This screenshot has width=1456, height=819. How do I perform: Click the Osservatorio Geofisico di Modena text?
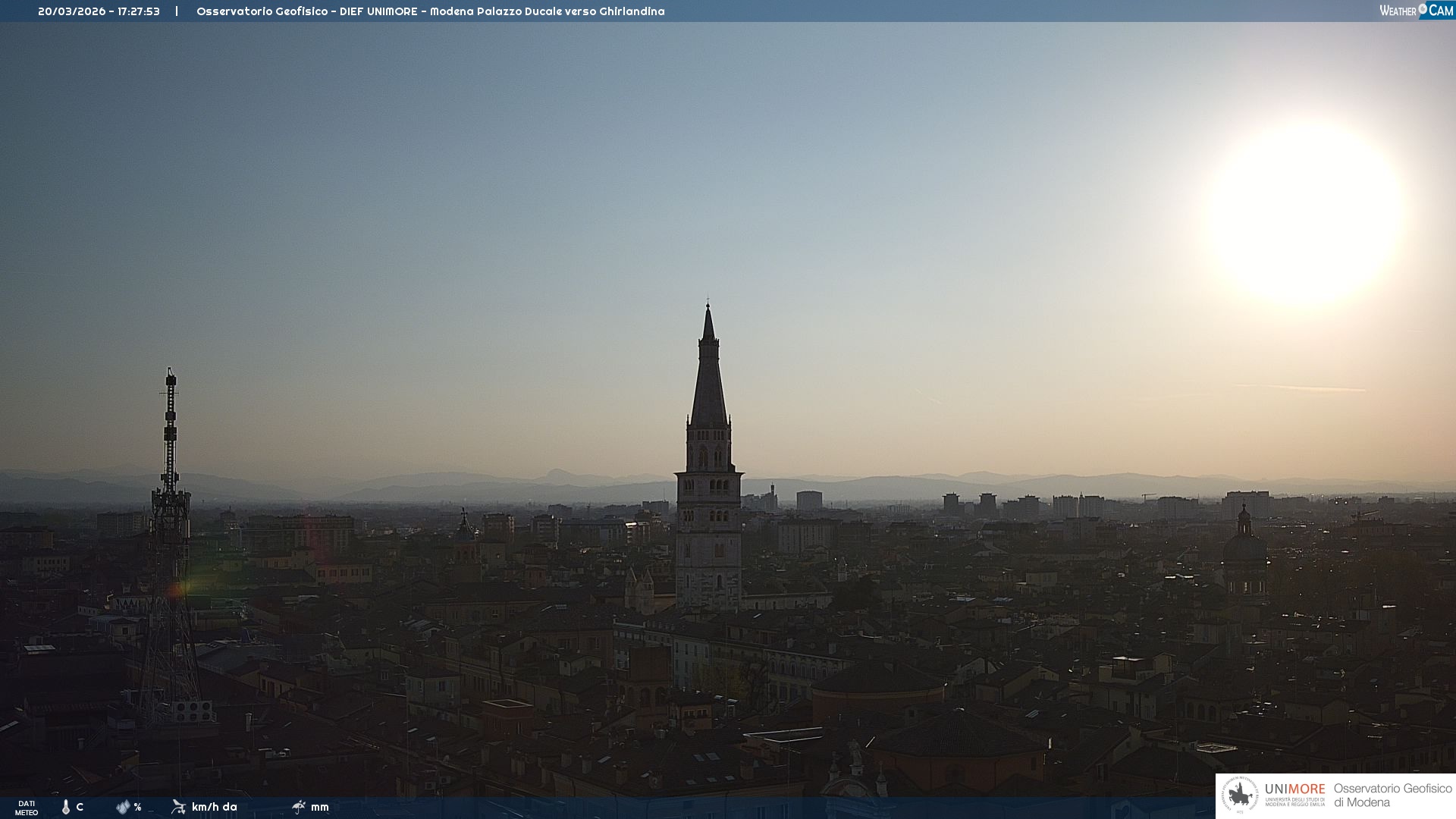[1392, 795]
